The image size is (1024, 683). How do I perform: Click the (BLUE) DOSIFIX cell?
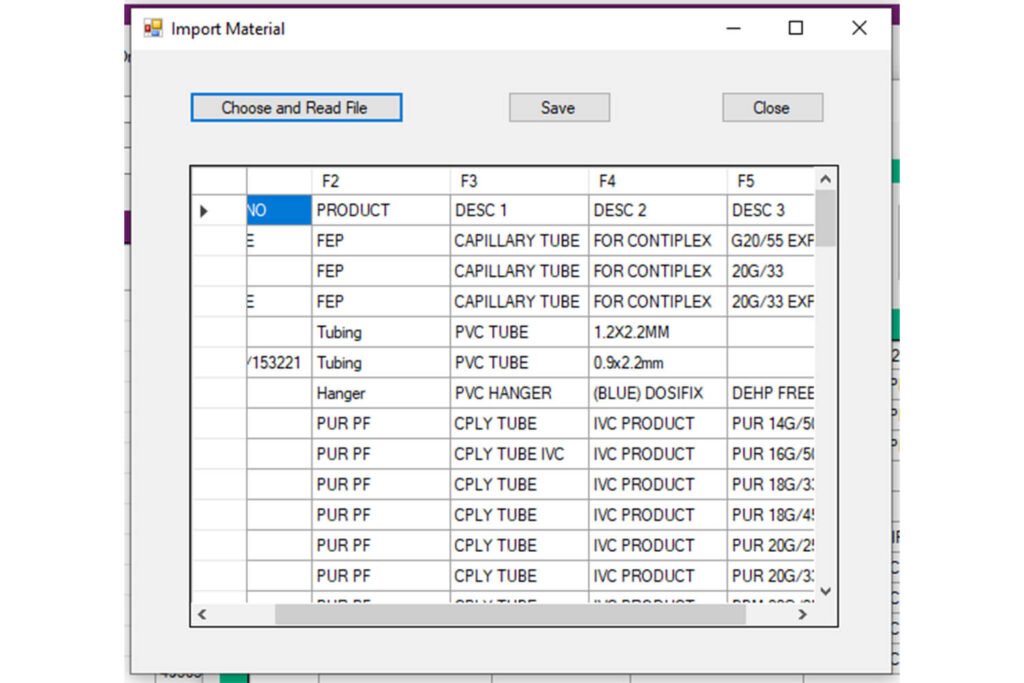click(x=657, y=393)
